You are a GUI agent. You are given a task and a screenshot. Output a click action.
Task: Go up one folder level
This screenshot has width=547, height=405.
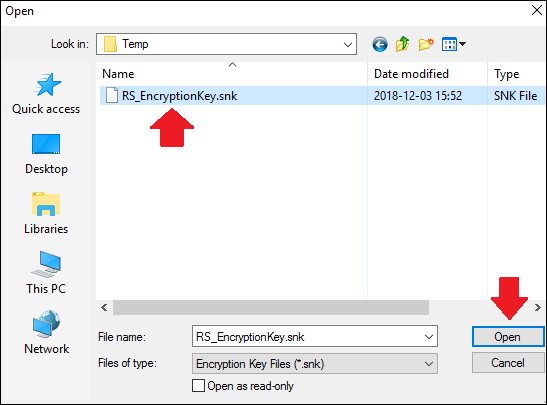pos(403,44)
